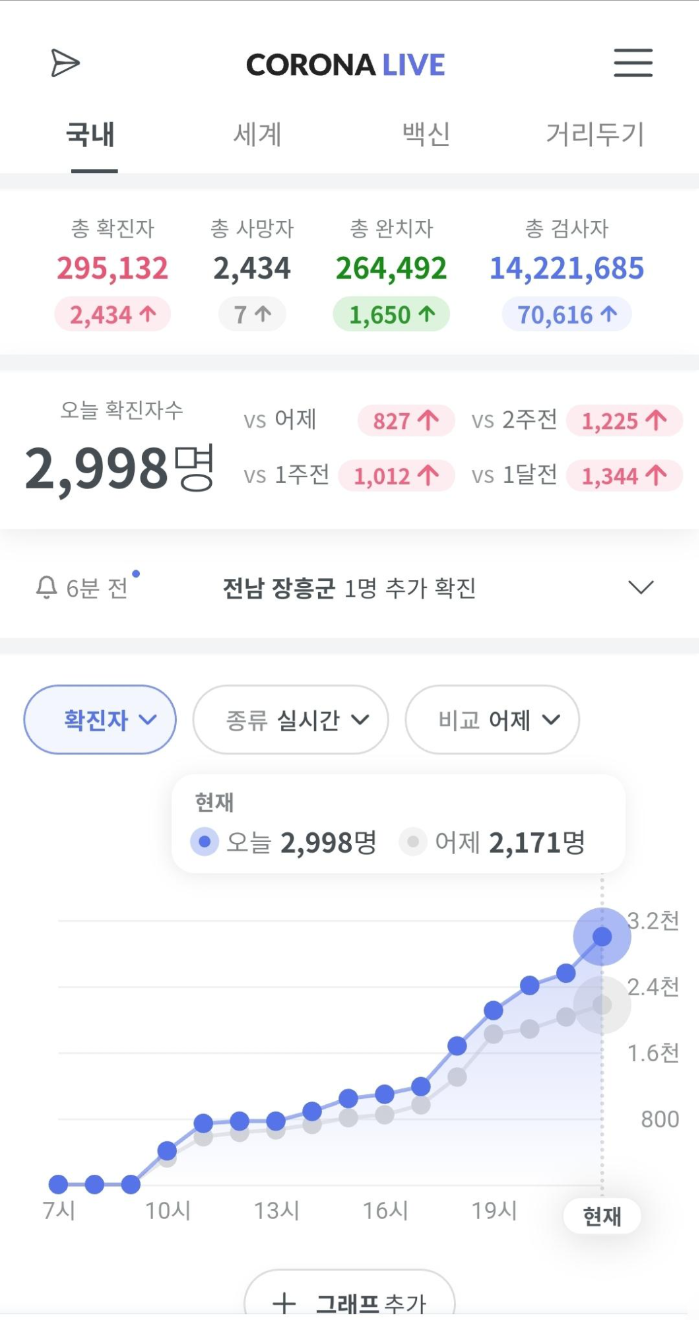Open the 종류 실시간 dropdown
This screenshot has width=699, height=1320.
click(x=290, y=719)
